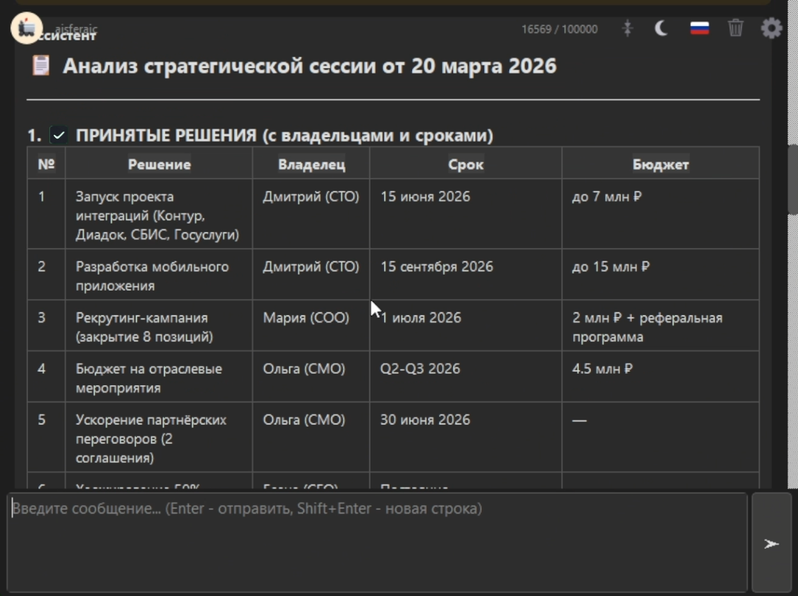Click the Бюджет column header
Image resolution: width=798 pixels, height=596 pixels.
point(660,164)
